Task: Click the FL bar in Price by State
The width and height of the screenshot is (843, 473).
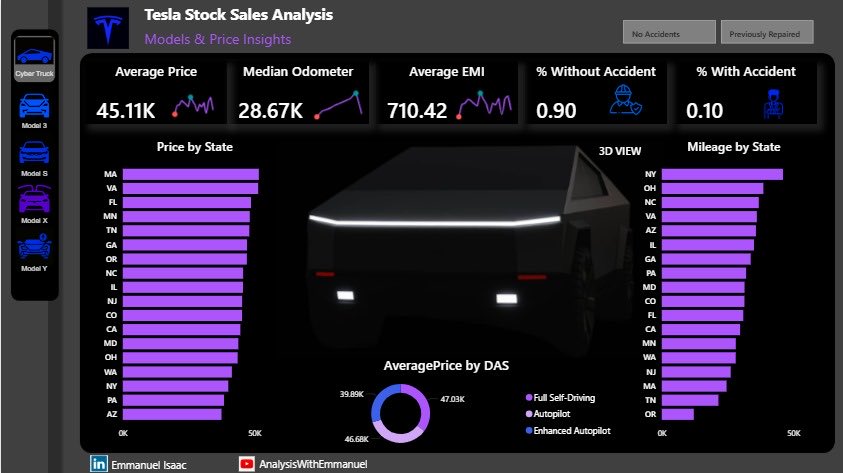Action: [x=187, y=202]
